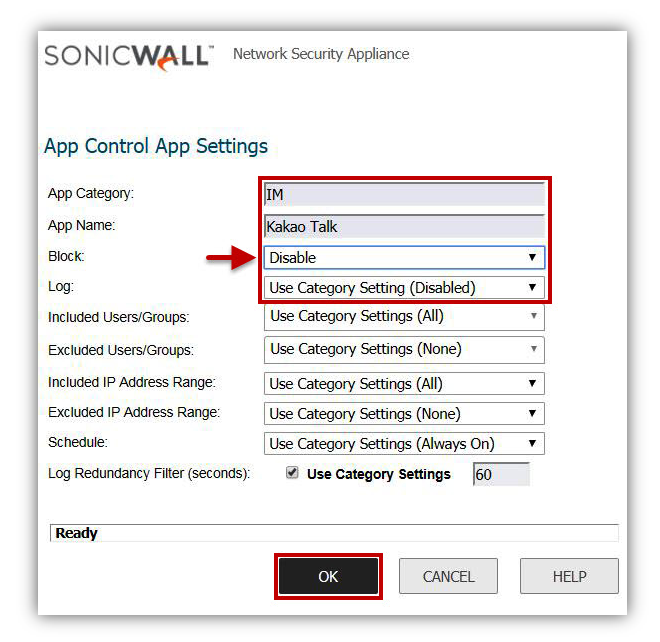Click the HELP button
Image resolution: width=660 pixels, height=642 pixels.
(569, 576)
